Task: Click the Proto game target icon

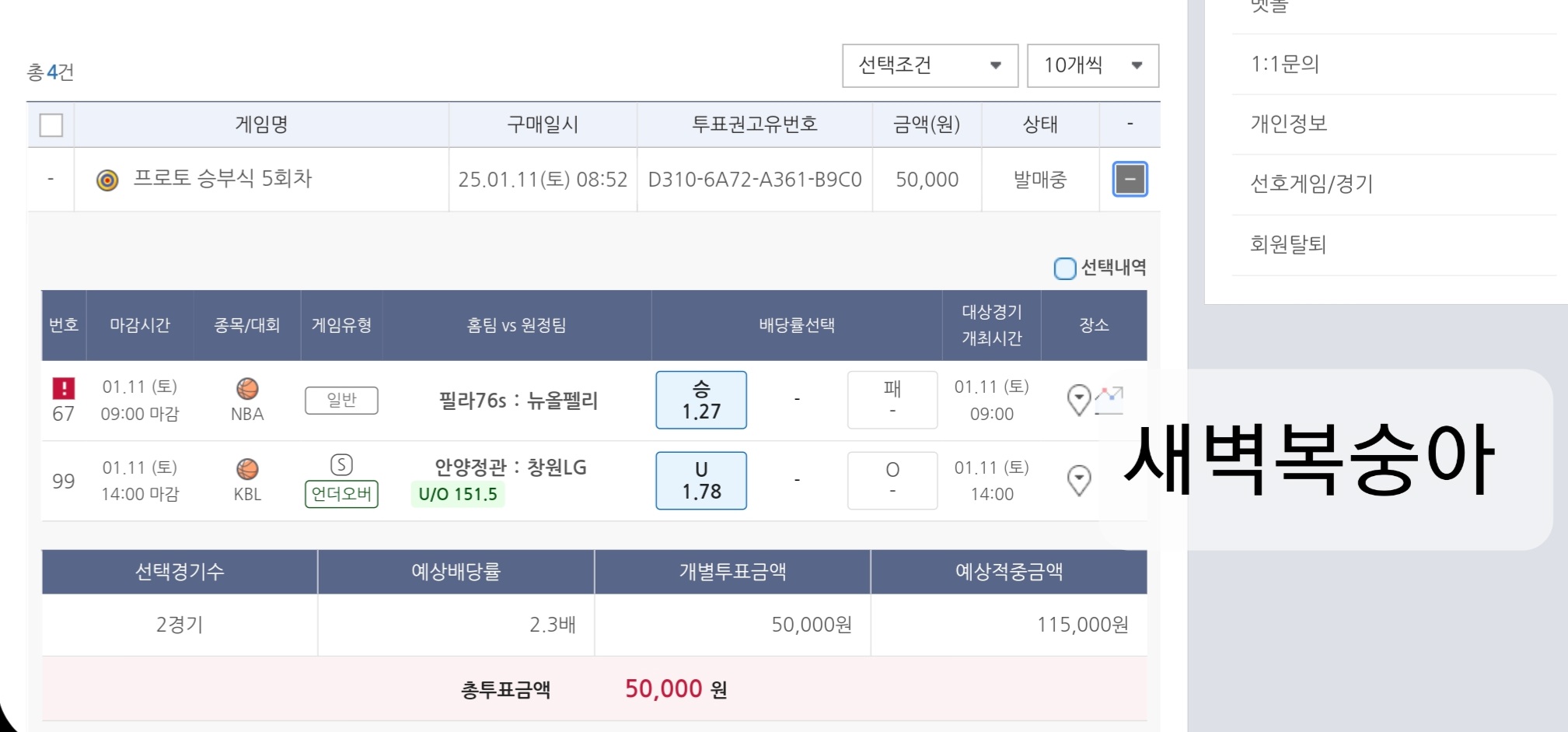Action: (107, 180)
